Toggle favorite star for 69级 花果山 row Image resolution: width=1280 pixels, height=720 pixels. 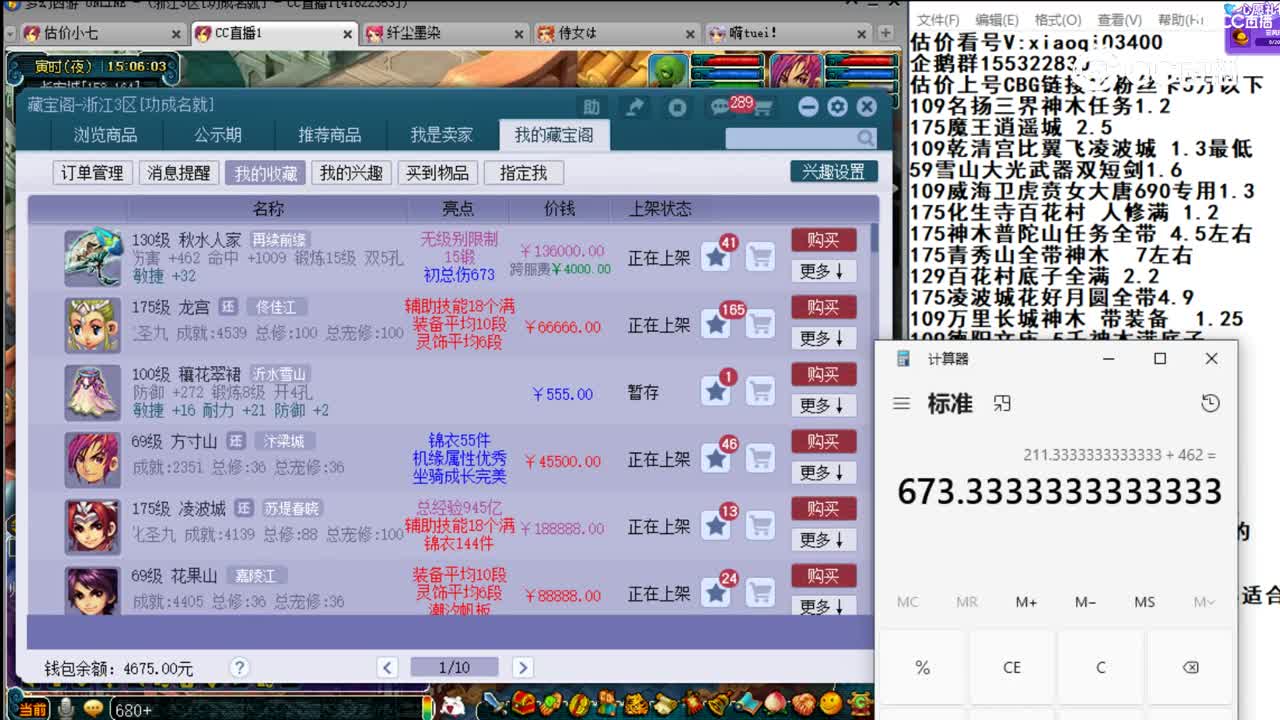(x=716, y=592)
